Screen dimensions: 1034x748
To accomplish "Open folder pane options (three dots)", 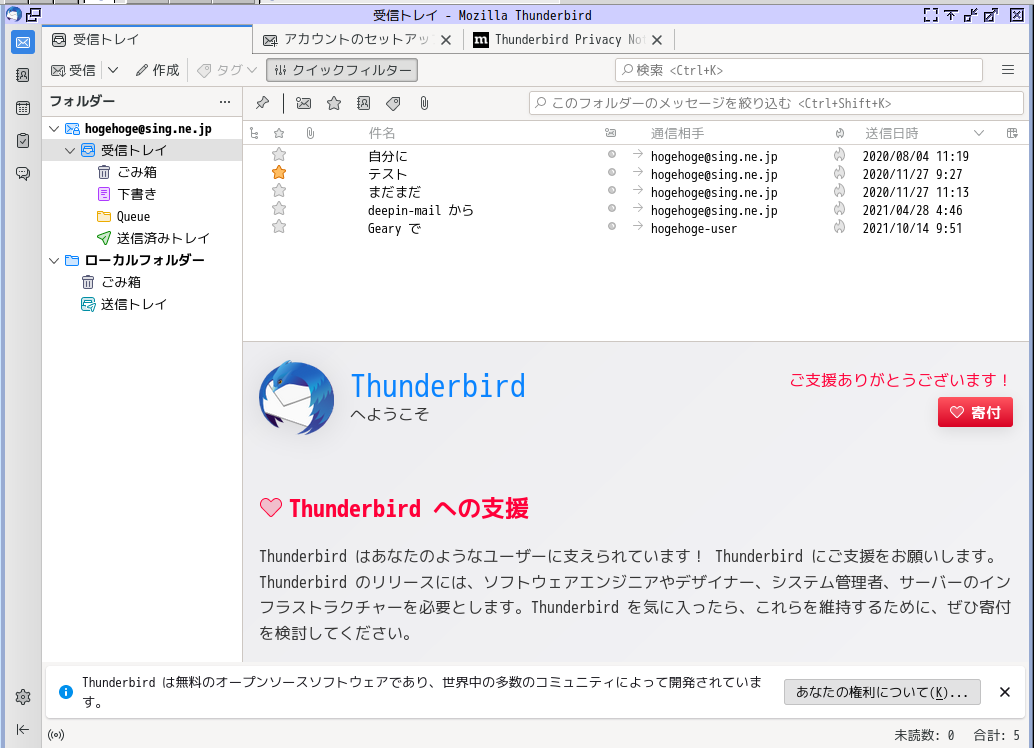I will click(x=225, y=102).
